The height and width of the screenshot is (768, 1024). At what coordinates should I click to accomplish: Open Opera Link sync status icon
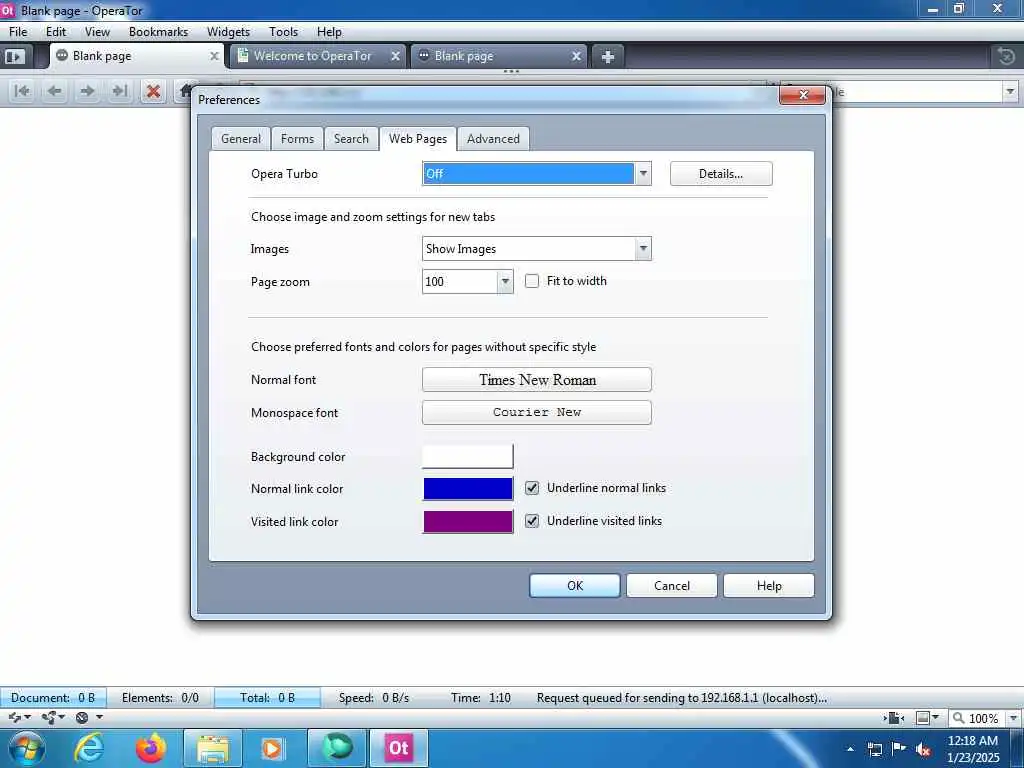pos(13,718)
